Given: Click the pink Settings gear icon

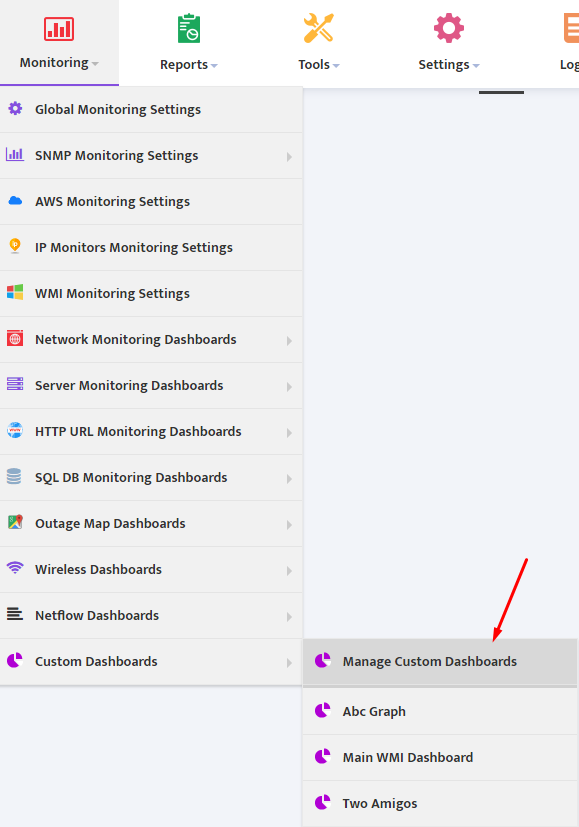Looking at the screenshot, I should (x=449, y=28).
